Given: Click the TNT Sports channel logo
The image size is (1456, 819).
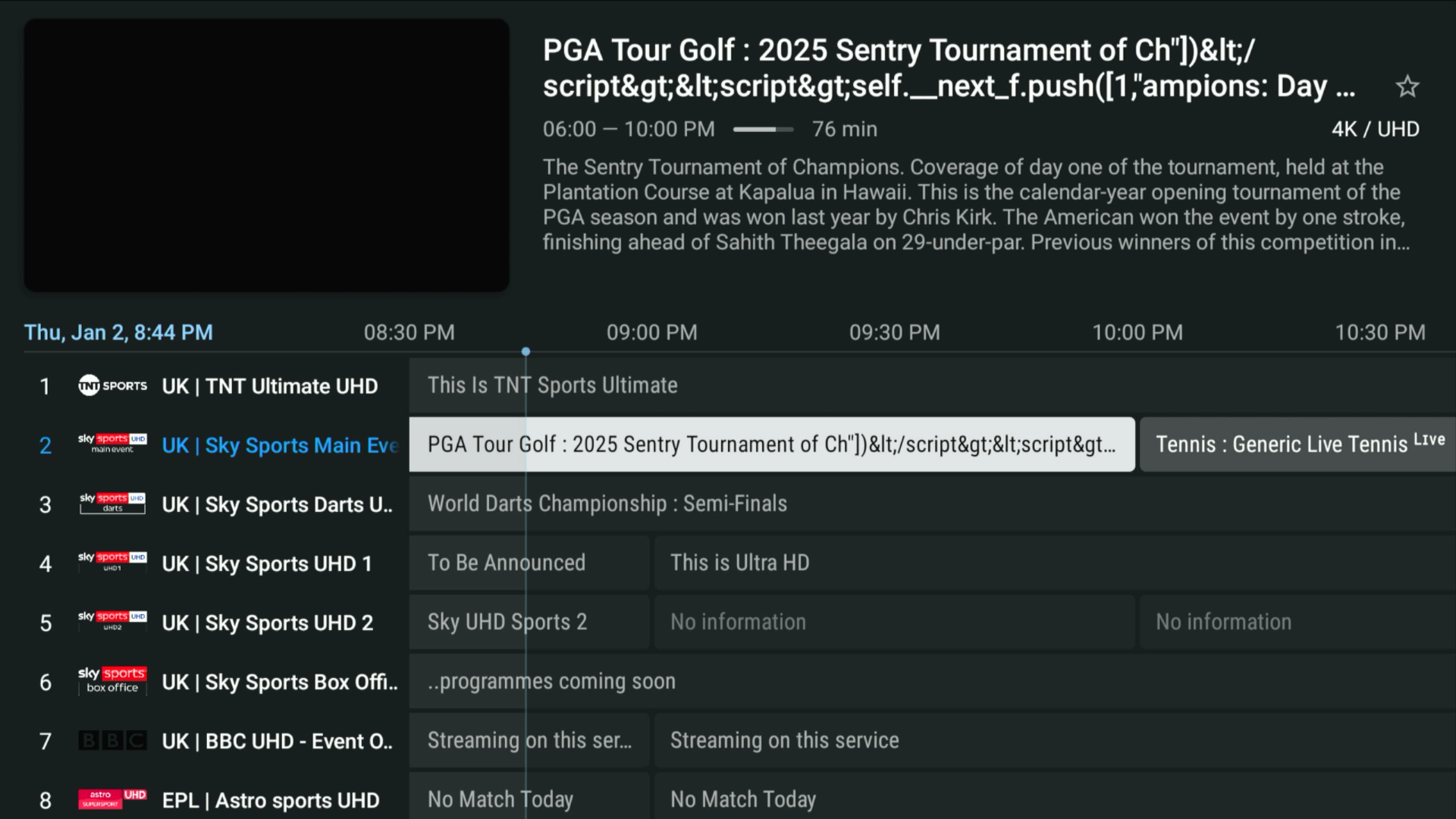Looking at the screenshot, I should 112,386.
